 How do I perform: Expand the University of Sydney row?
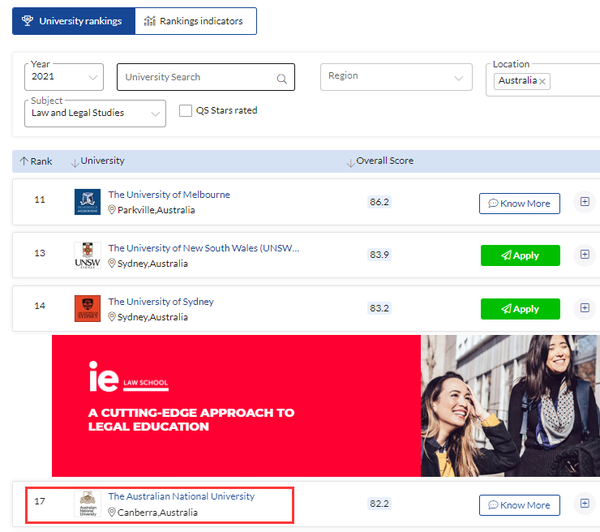pos(584,308)
